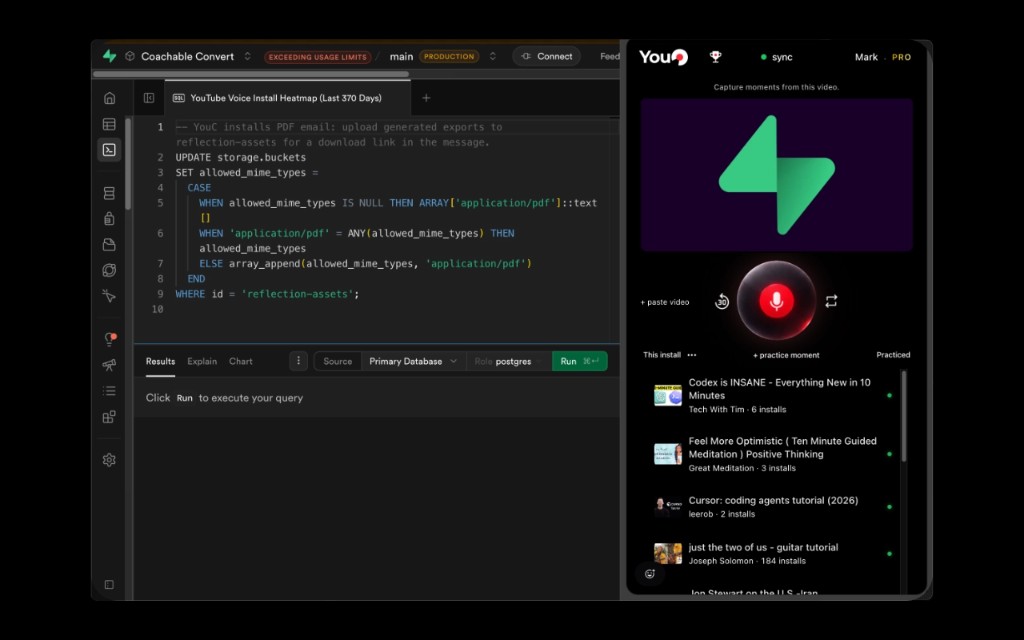Click the Codex video thumbnail image
The width and height of the screenshot is (1024, 640).
667,395
